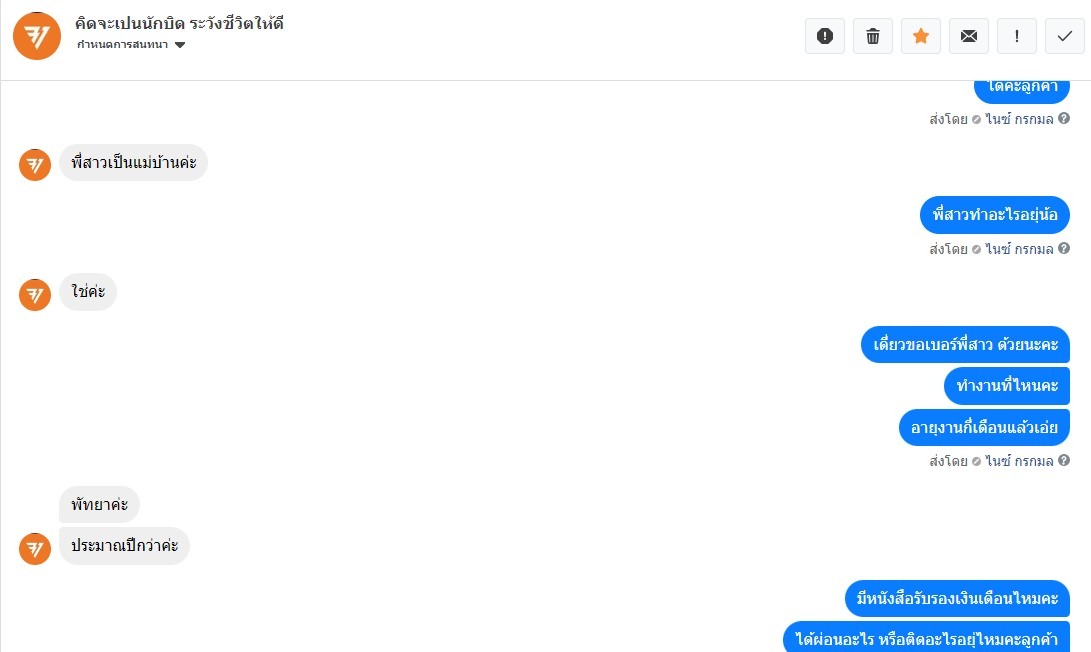1091x652 pixels.
Task: Mark conversation unread with the envelope icon
Action: point(969,36)
